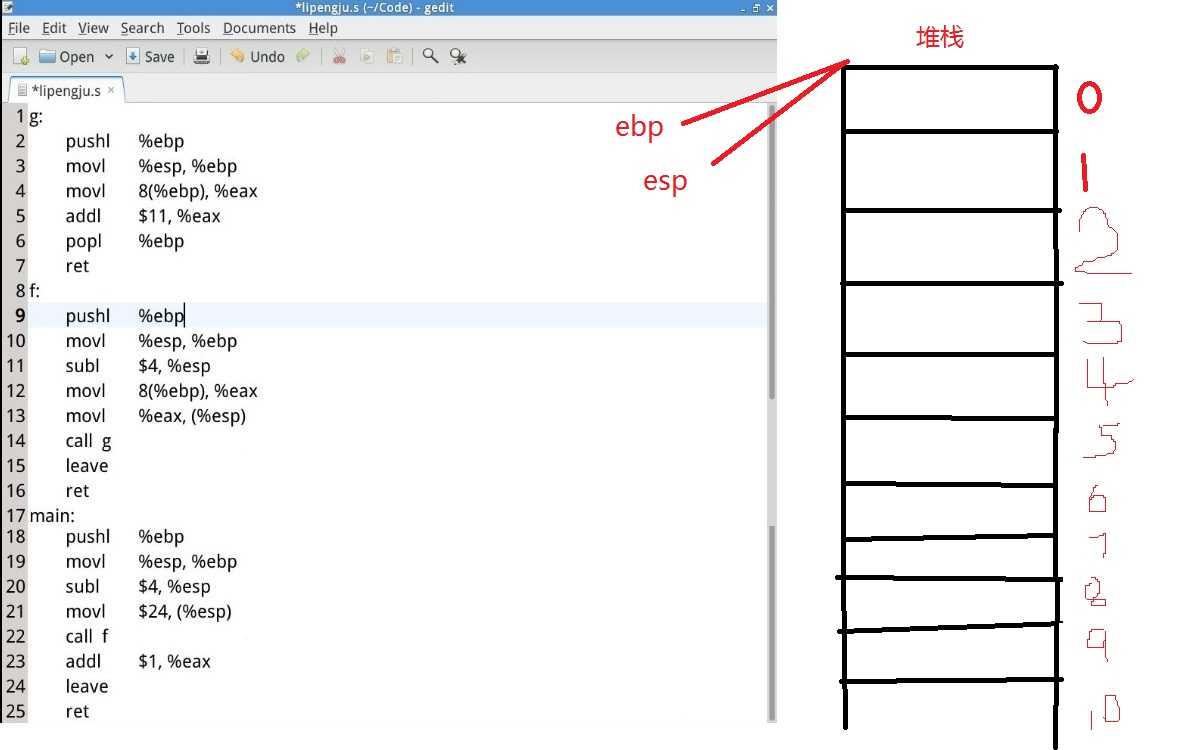Open Find and Replace icon

coord(458,56)
